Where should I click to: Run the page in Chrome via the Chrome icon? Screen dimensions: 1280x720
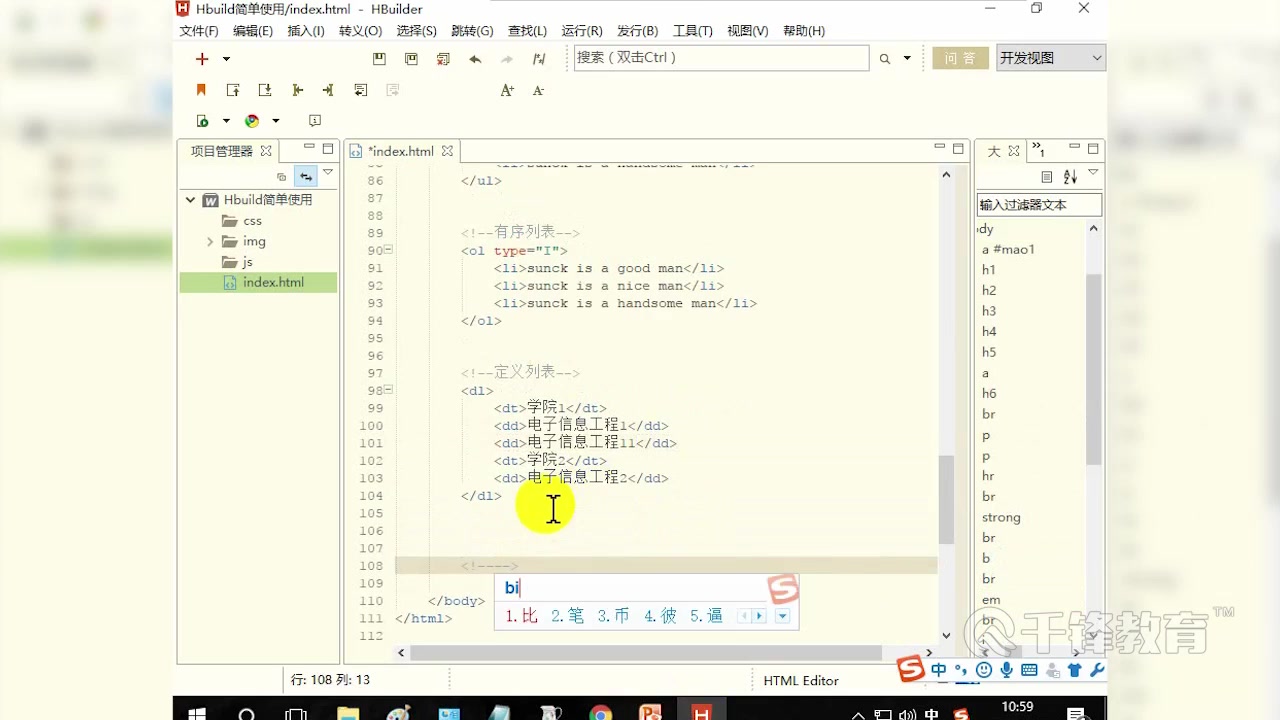(x=251, y=120)
